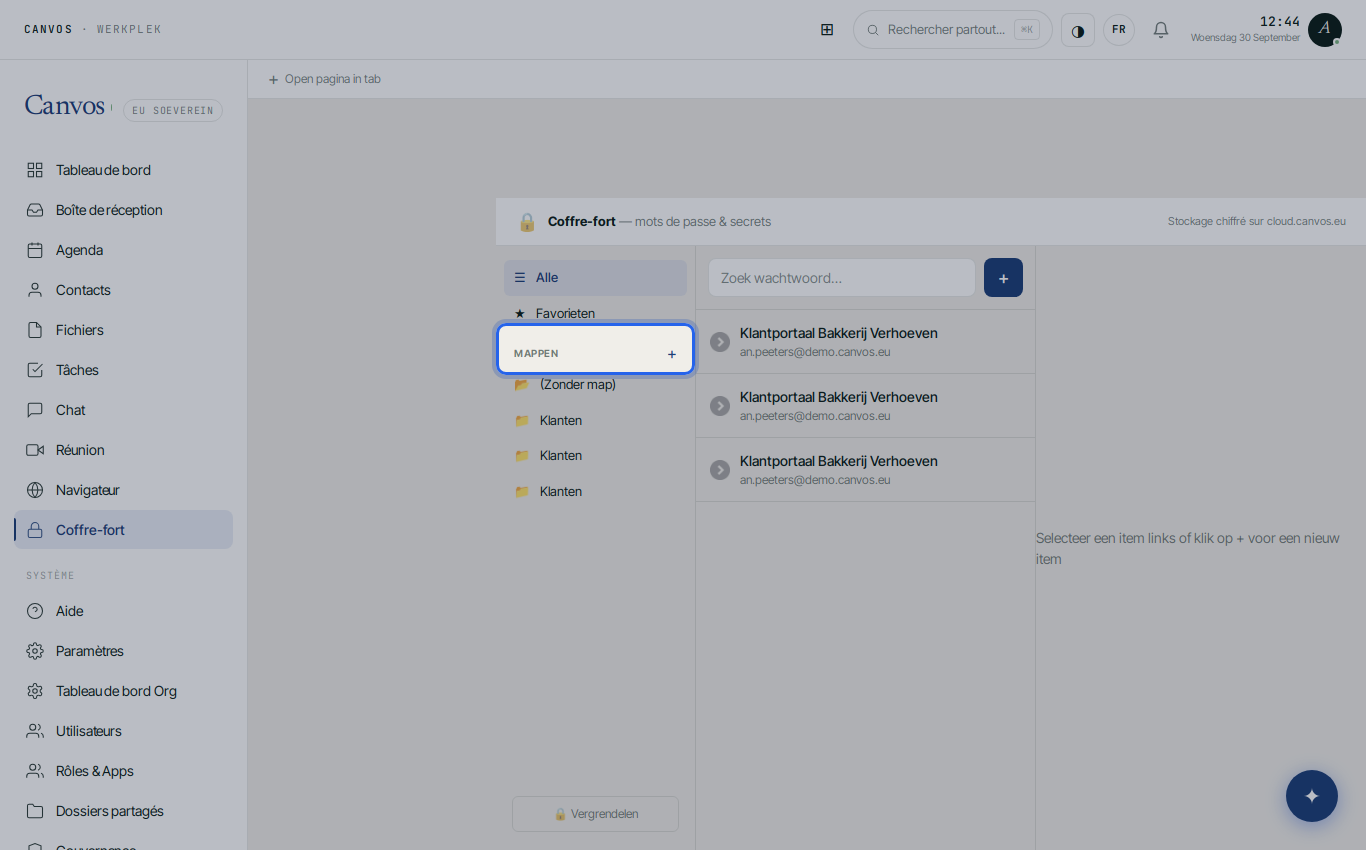Click Open pagina in tab
Image resolution: width=1366 pixels, height=850 pixels.
click(324, 79)
